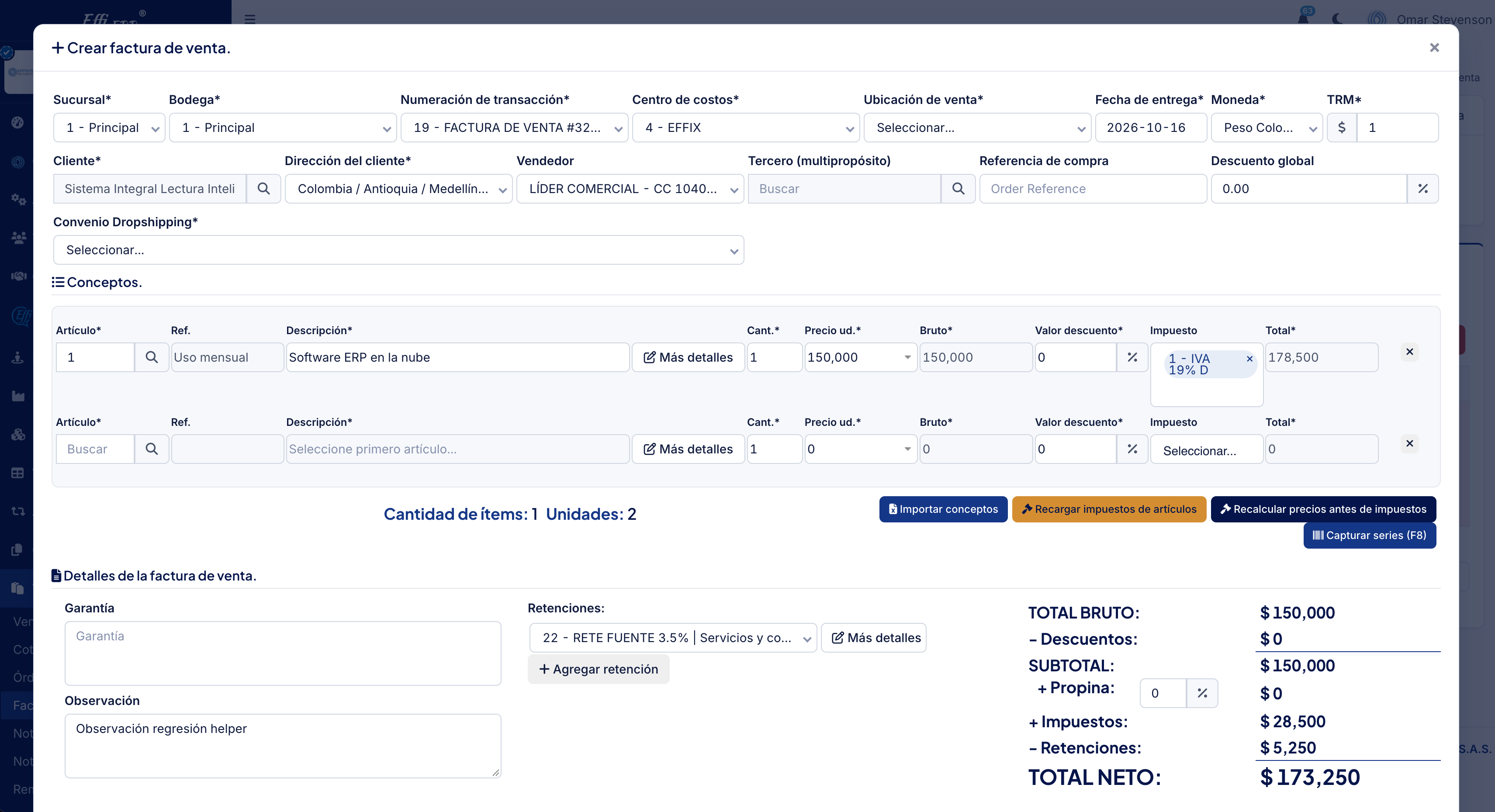Open Omar Stevenson user menu
This screenshot has width=1495, height=812.
1429,19
